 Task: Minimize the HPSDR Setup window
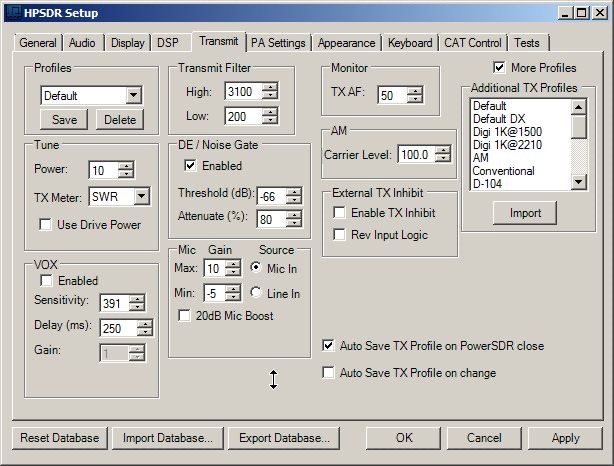(x=565, y=13)
